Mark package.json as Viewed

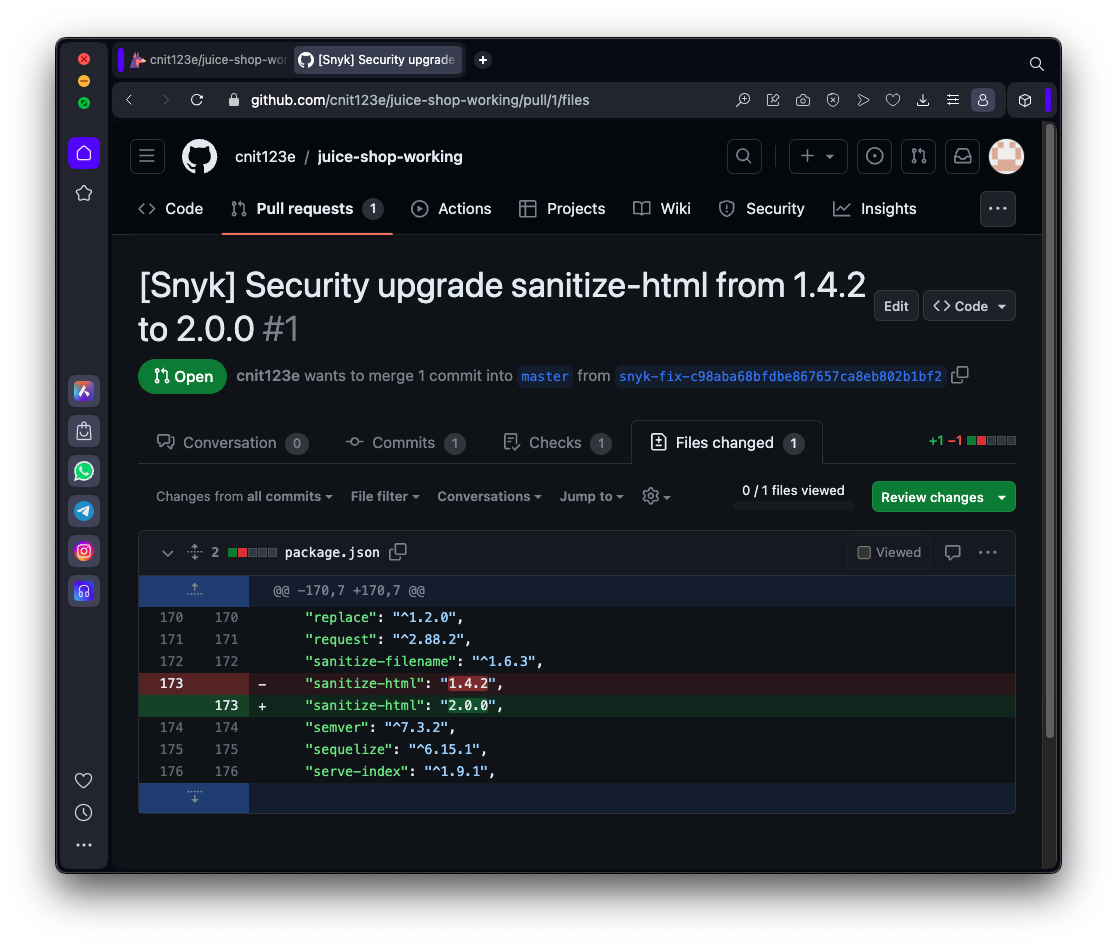point(889,552)
